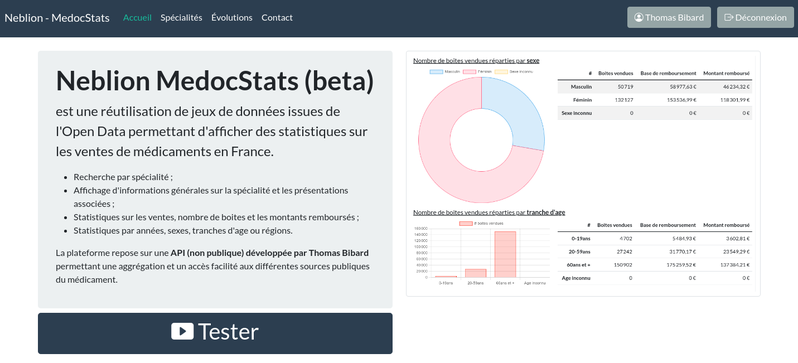Click the Neblion - MedocStats brand link
This screenshot has height=363, width=798.
point(57,18)
